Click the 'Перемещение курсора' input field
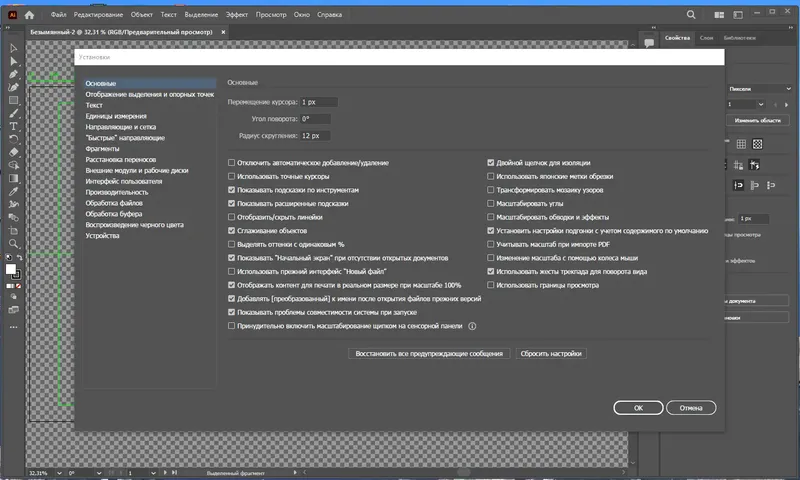Image resolution: width=800 pixels, height=480 pixels. pos(319,102)
